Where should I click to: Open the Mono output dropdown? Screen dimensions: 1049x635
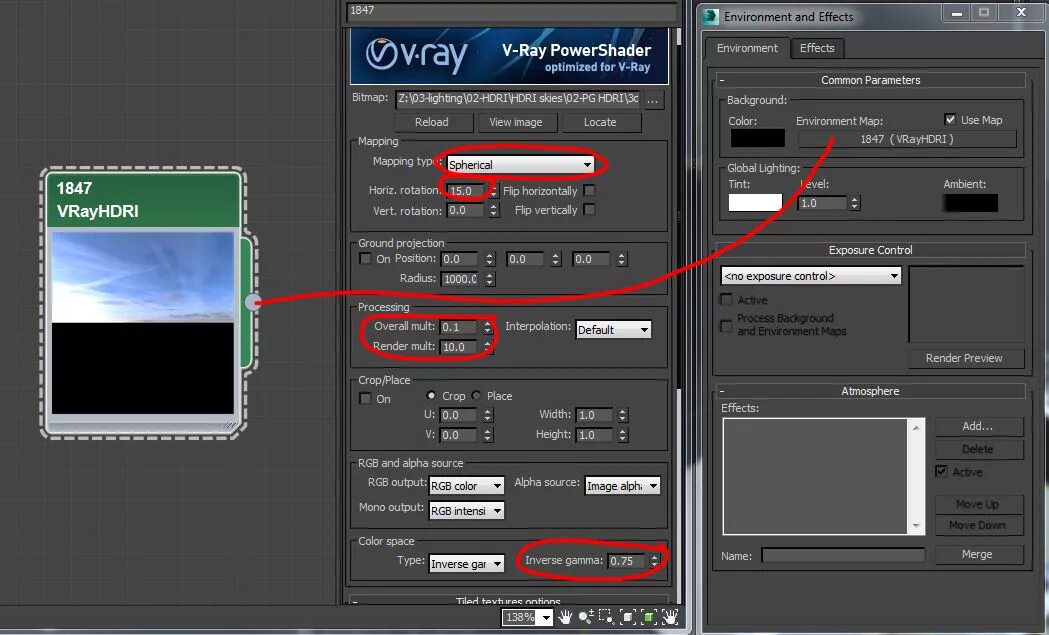pyautogui.click(x=466, y=511)
